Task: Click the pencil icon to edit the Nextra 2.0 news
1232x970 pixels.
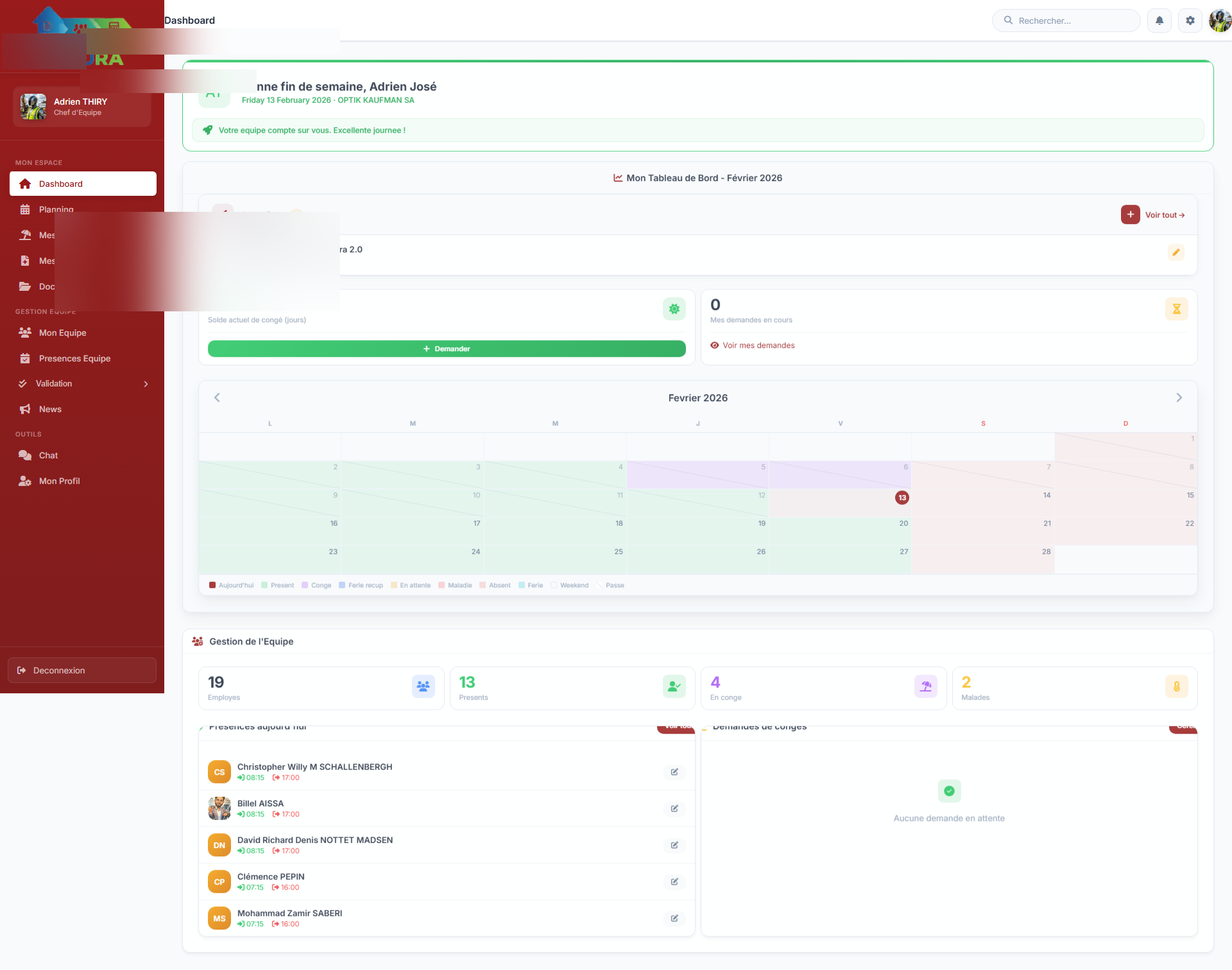Action: coord(1176,252)
